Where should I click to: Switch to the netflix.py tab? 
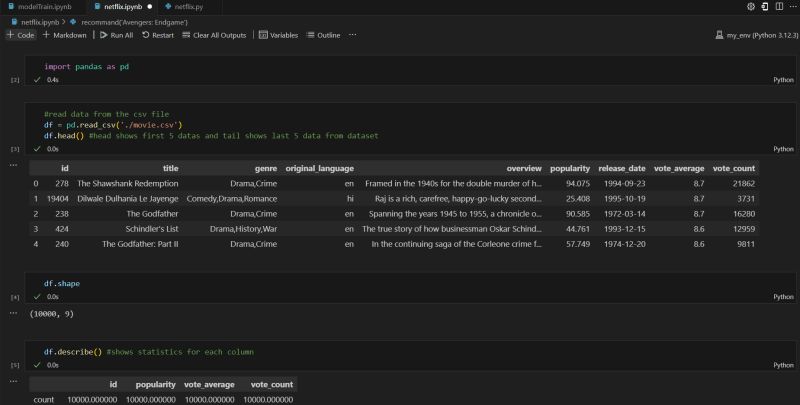(184, 7)
